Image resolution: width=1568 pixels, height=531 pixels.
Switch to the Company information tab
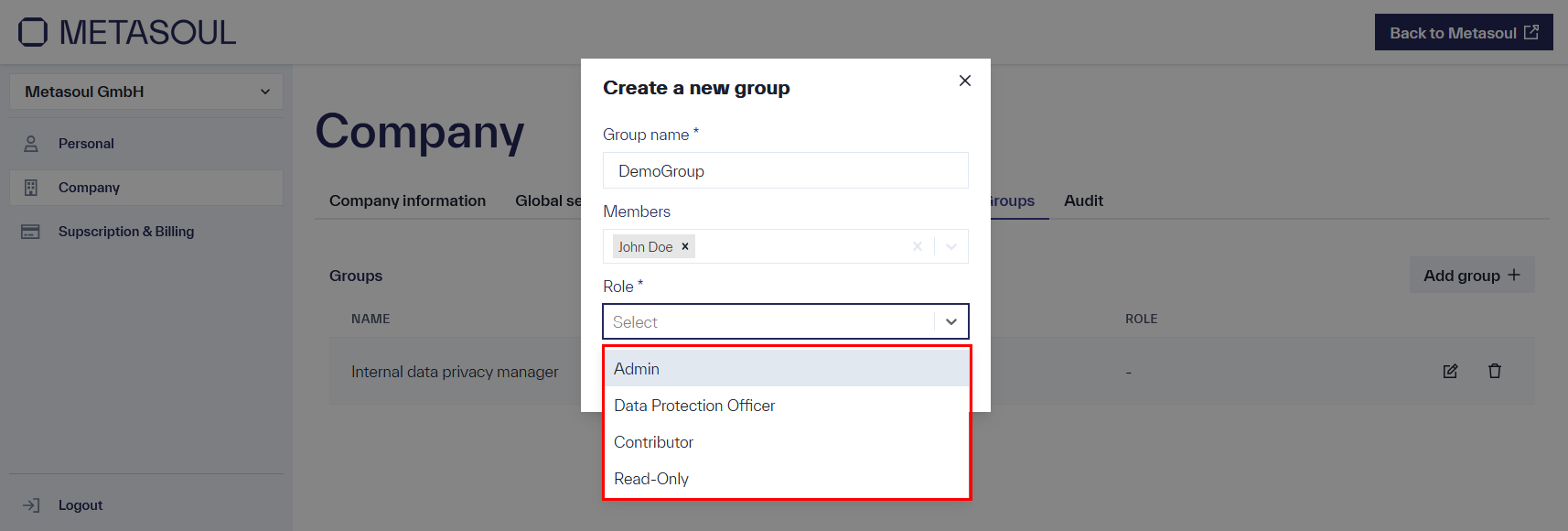(x=407, y=200)
